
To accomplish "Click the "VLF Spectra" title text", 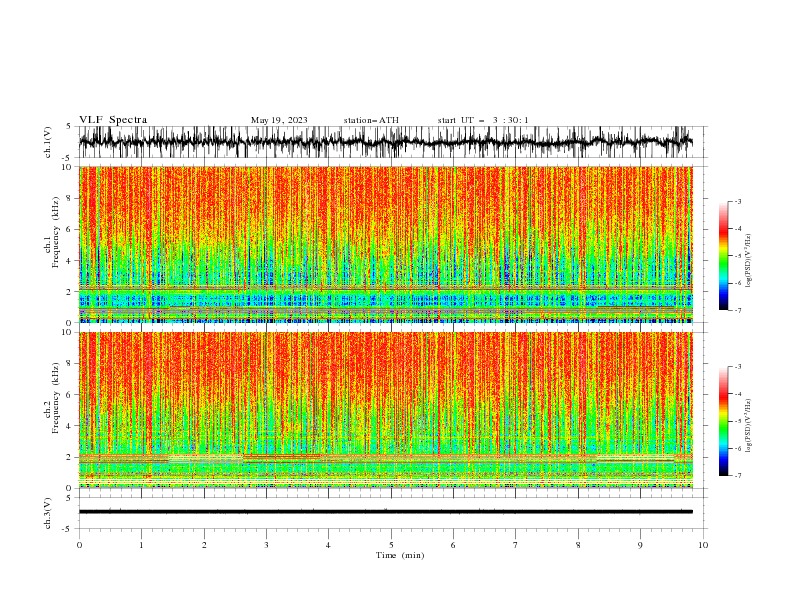I will [x=113, y=120].
